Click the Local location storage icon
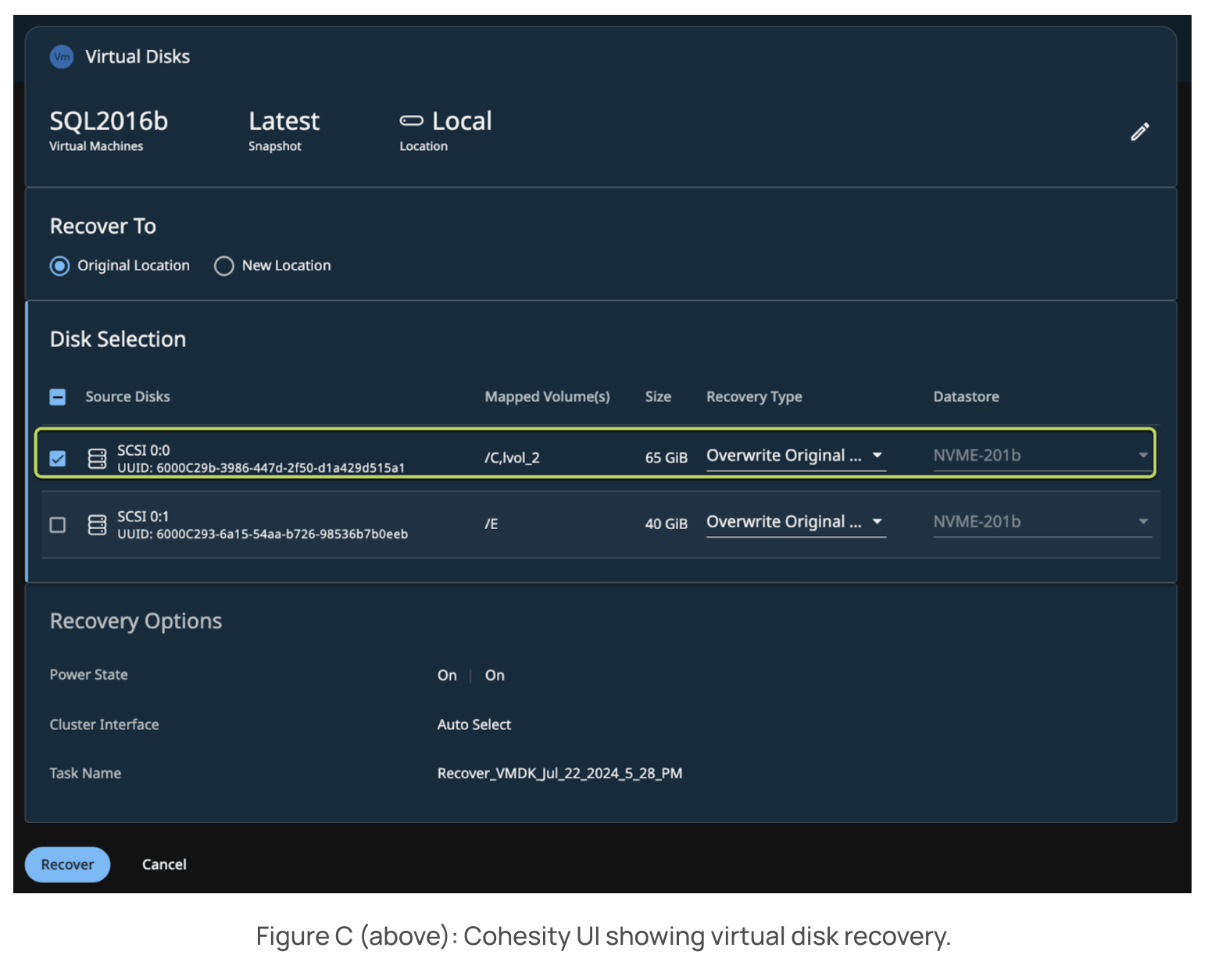 pyautogui.click(x=411, y=121)
